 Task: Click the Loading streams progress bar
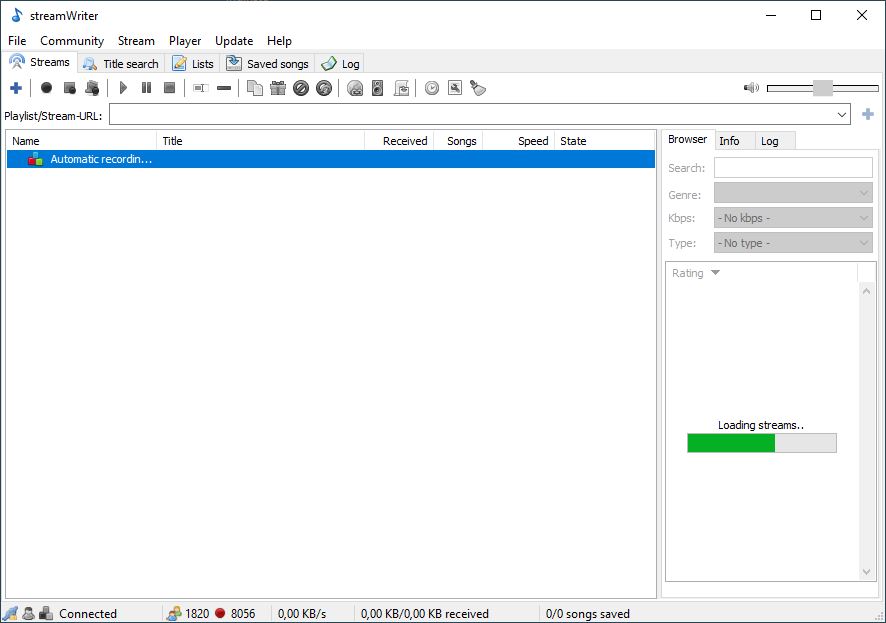762,443
